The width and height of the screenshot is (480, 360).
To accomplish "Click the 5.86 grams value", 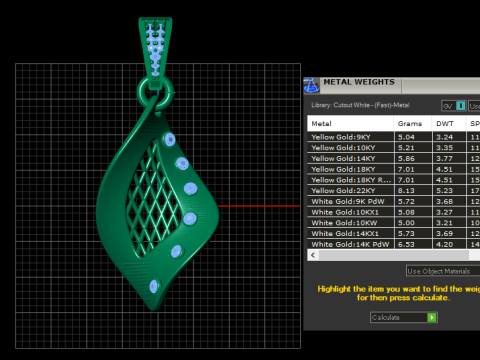I will [406, 158].
